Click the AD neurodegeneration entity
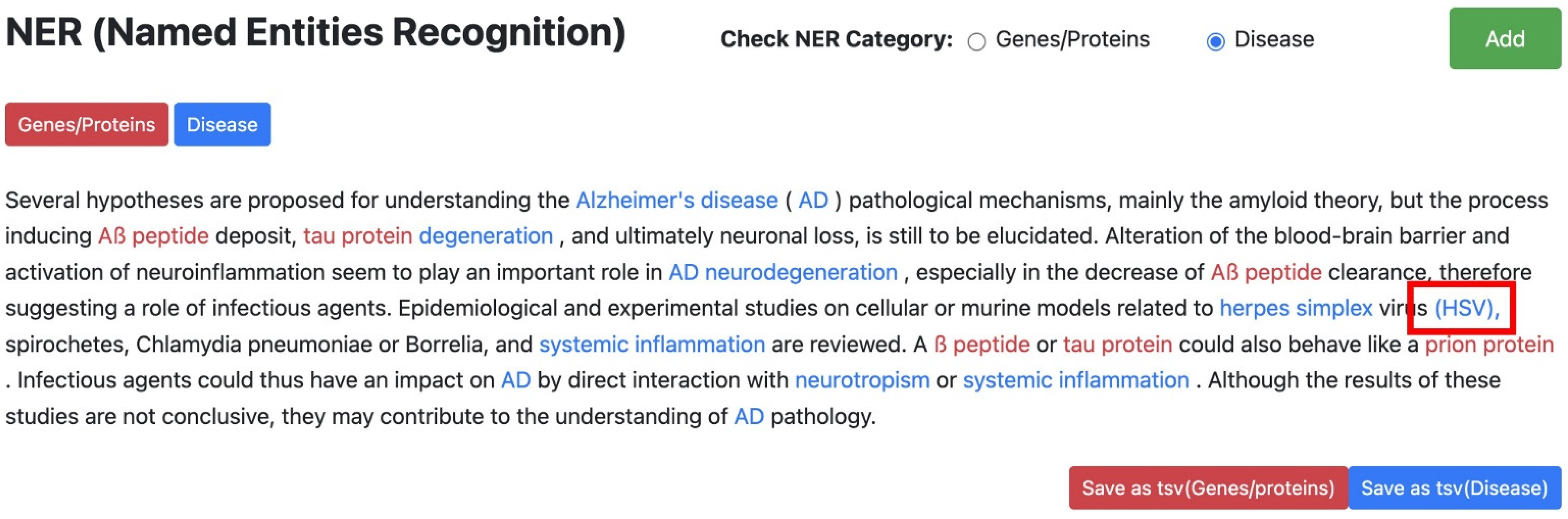Viewport: 1568px width, 519px height. click(783, 272)
